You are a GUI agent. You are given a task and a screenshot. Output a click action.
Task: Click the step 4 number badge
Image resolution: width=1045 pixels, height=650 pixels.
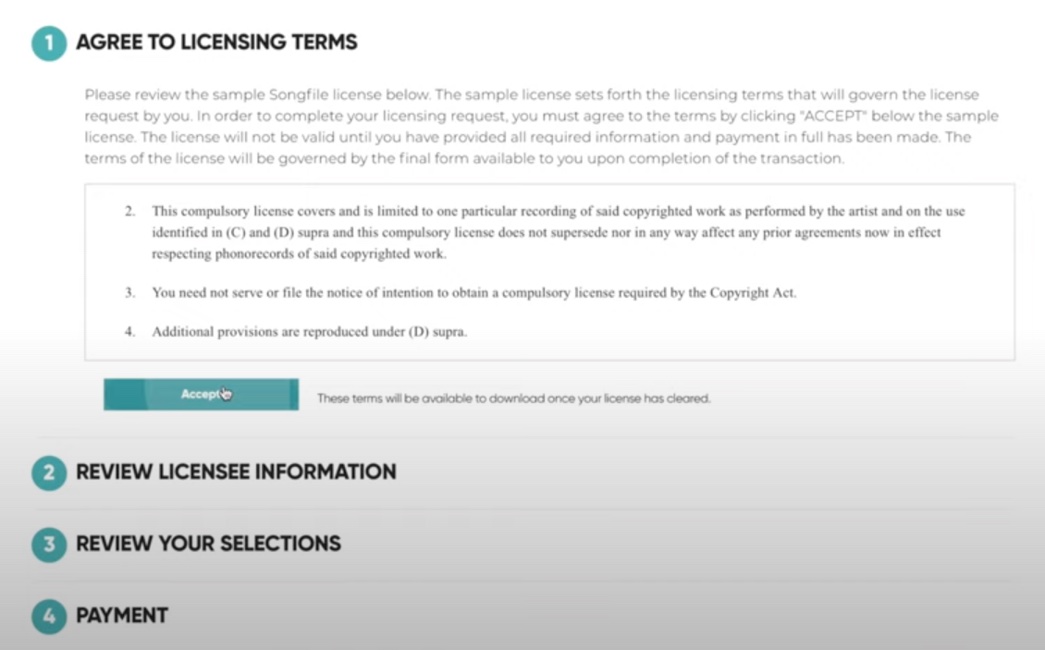pyautogui.click(x=49, y=616)
